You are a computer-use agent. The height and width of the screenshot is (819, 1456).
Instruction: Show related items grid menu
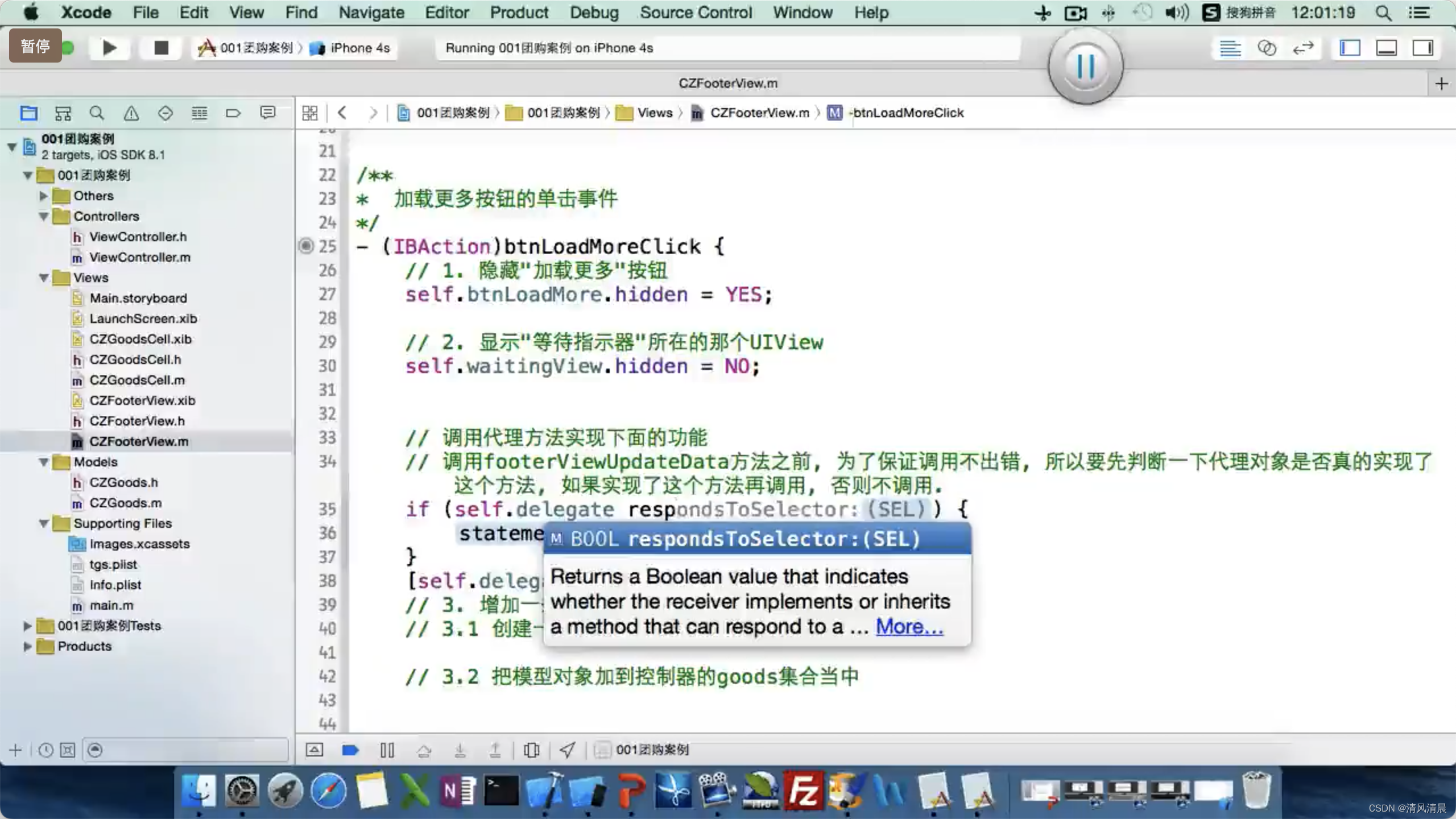(310, 113)
